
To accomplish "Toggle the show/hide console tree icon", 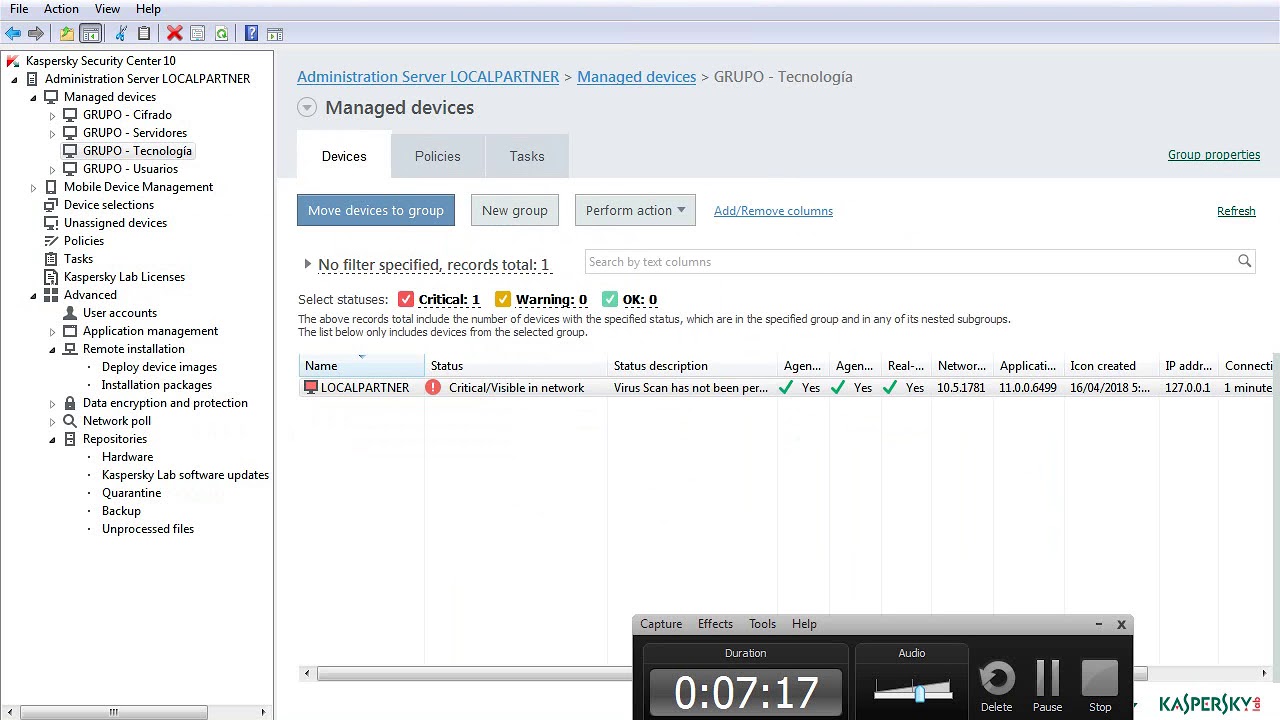I will click(90, 34).
